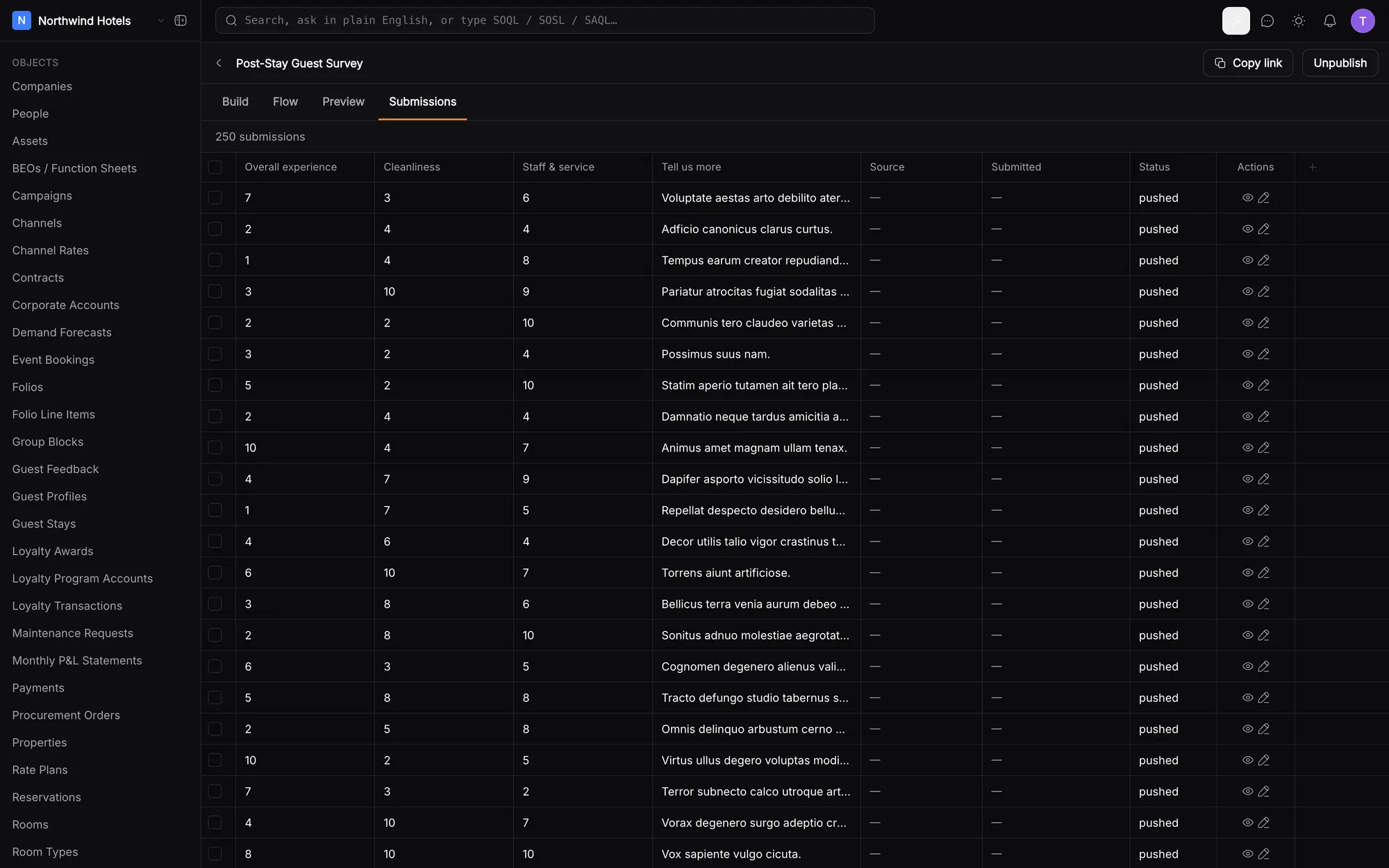Viewport: 1389px width, 868px height.
Task: Go to Maintenance Requests
Action: click(x=72, y=633)
